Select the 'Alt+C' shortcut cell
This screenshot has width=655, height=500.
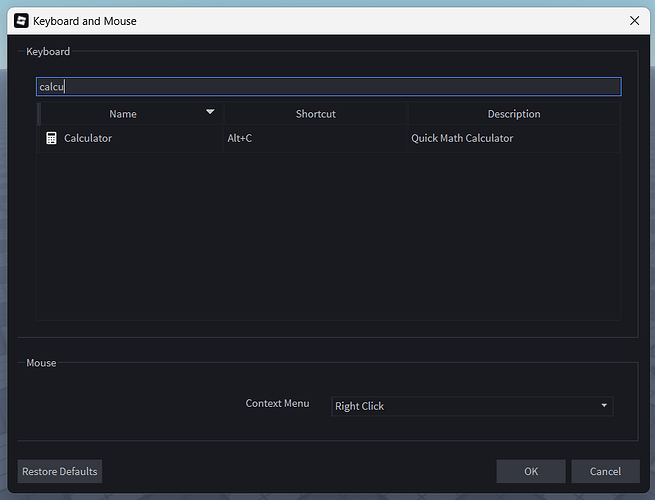(x=315, y=138)
